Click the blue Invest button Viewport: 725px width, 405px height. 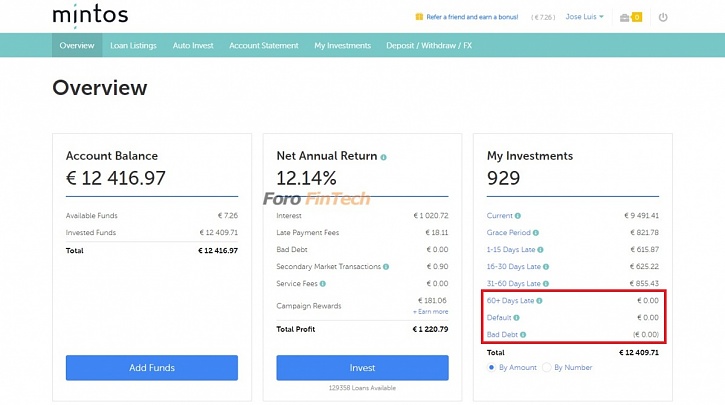[362, 368]
